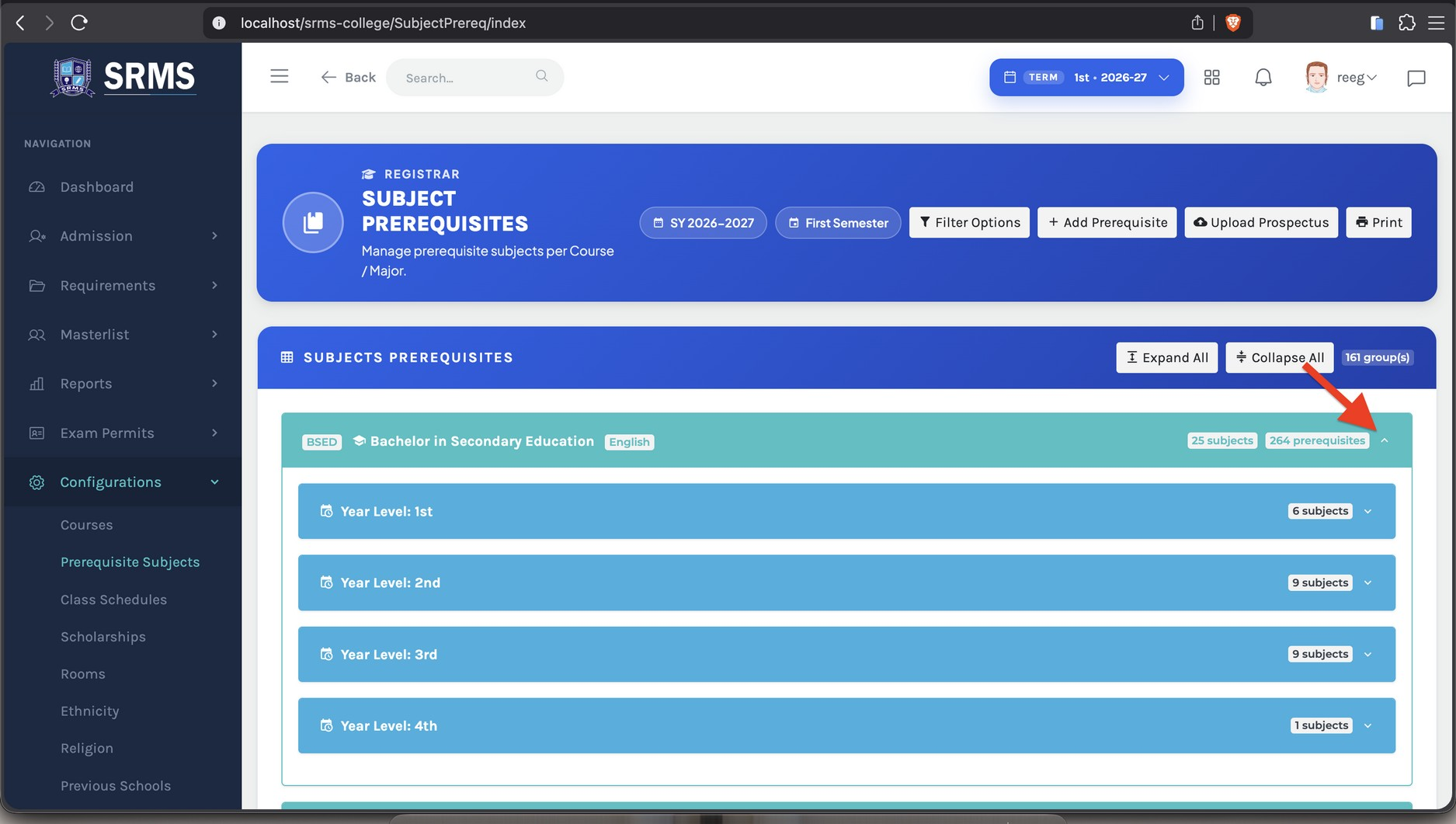Click the Print button
The height and width of the screenshot is (824, 1456).
1378,222
